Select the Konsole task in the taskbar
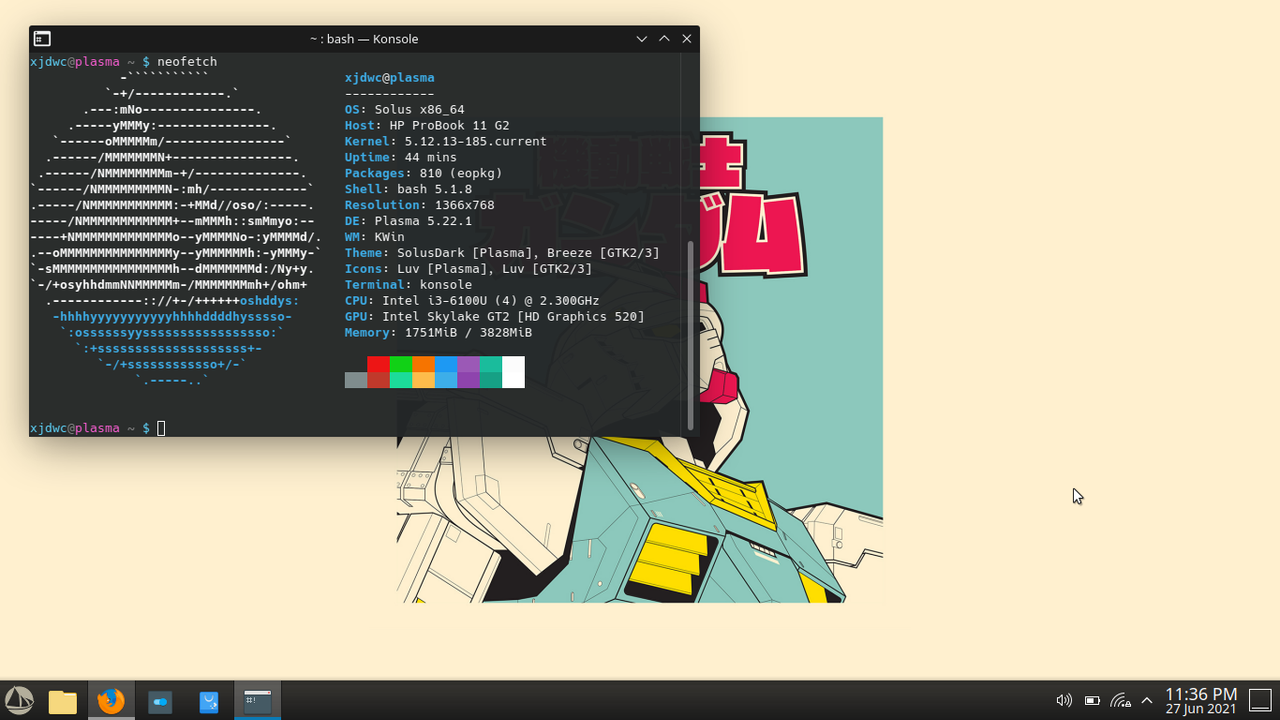The width and height of the screenshot is (1280, 720). [x=258, y=701]
